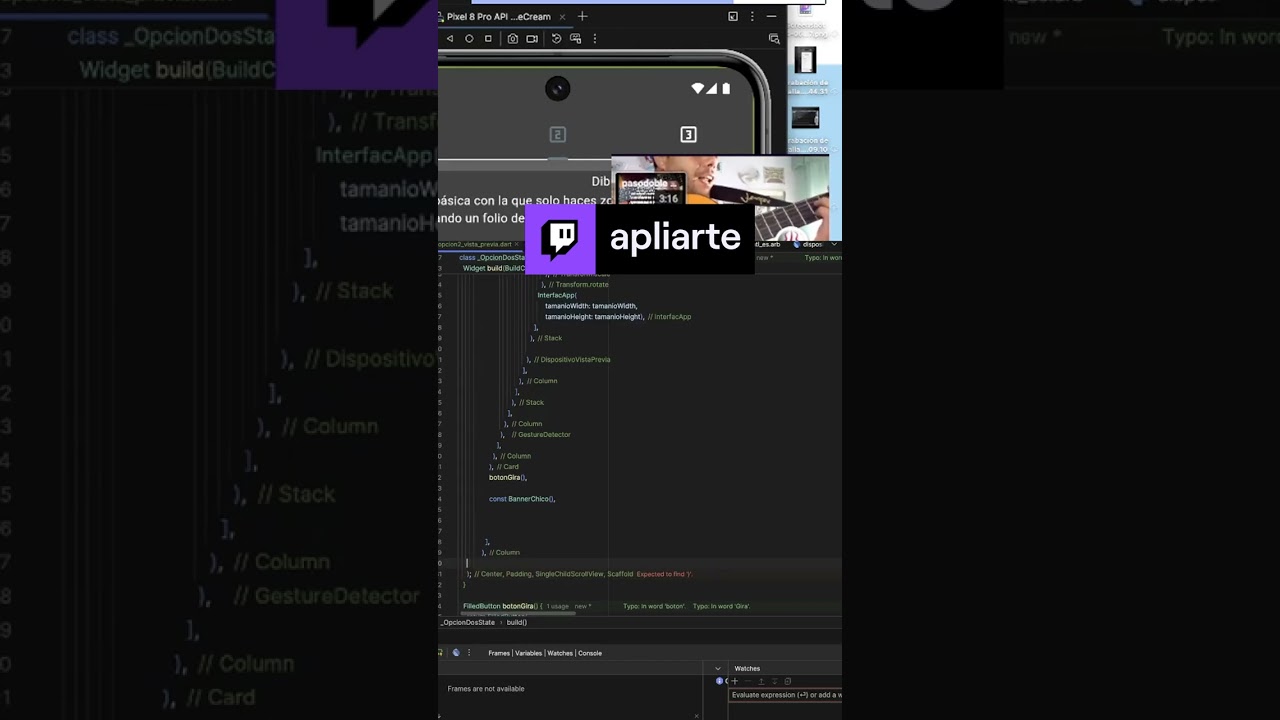Click the 'Expected to find ')'.' error text
The width and height of the screenshot is (1280, 720).
[664, 574]
